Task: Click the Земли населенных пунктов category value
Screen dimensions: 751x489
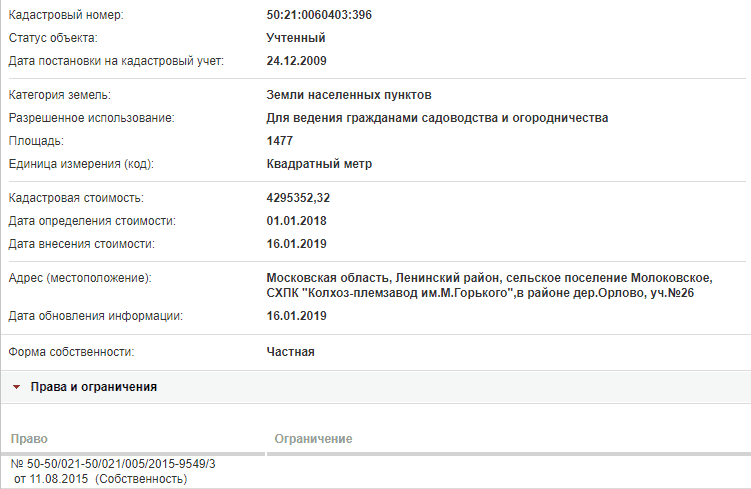Action: (349, 95)
